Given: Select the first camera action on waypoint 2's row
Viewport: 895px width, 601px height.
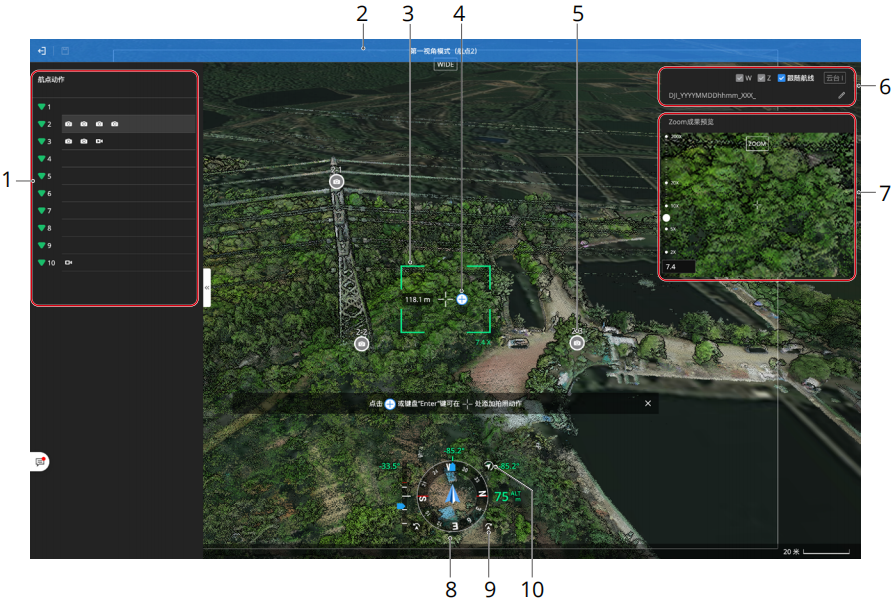Looking at the screenshot, I should pos(68,124).
